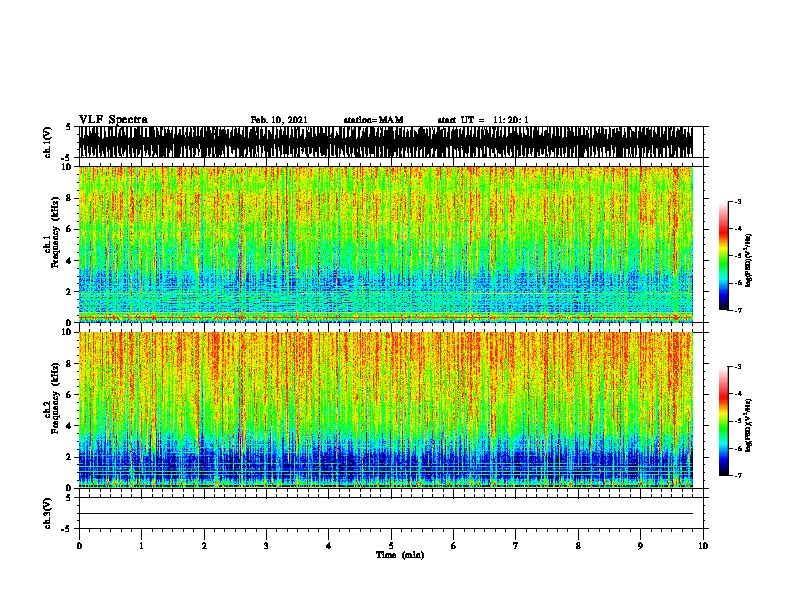Click the "2" minute tick label

point(204,546)
